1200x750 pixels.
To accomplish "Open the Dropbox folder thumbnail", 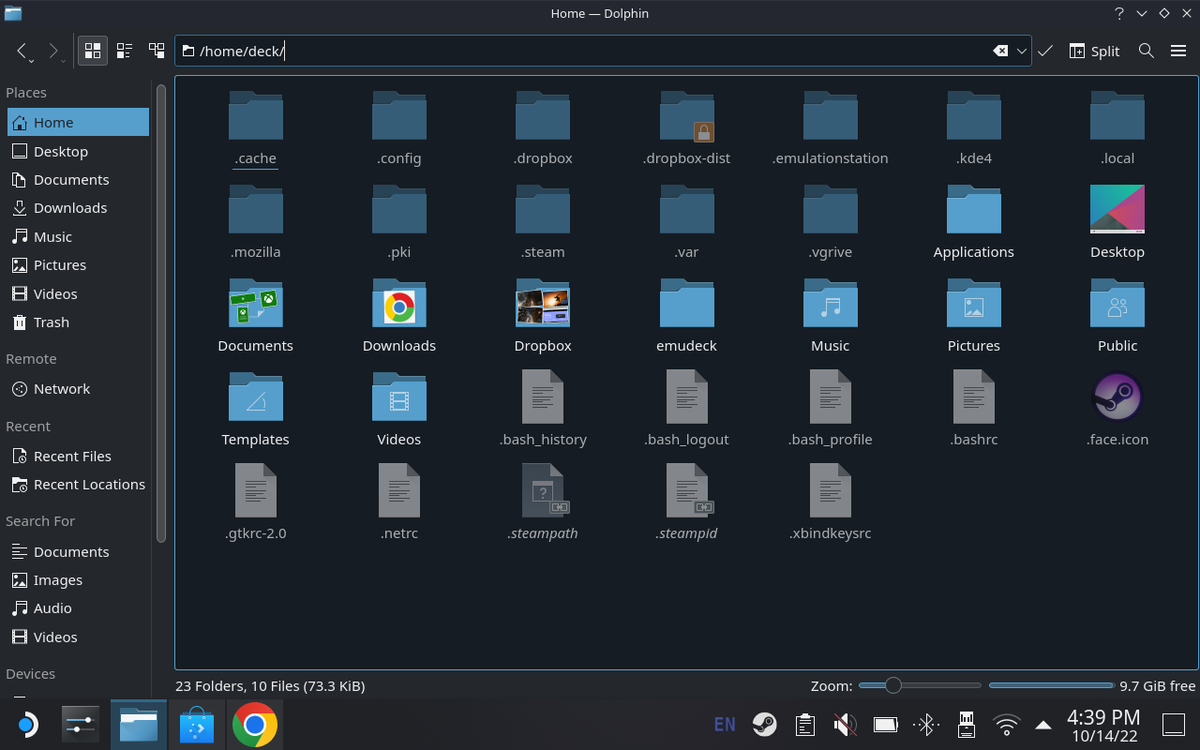I will pyautogui.click(x=542, y=305).
